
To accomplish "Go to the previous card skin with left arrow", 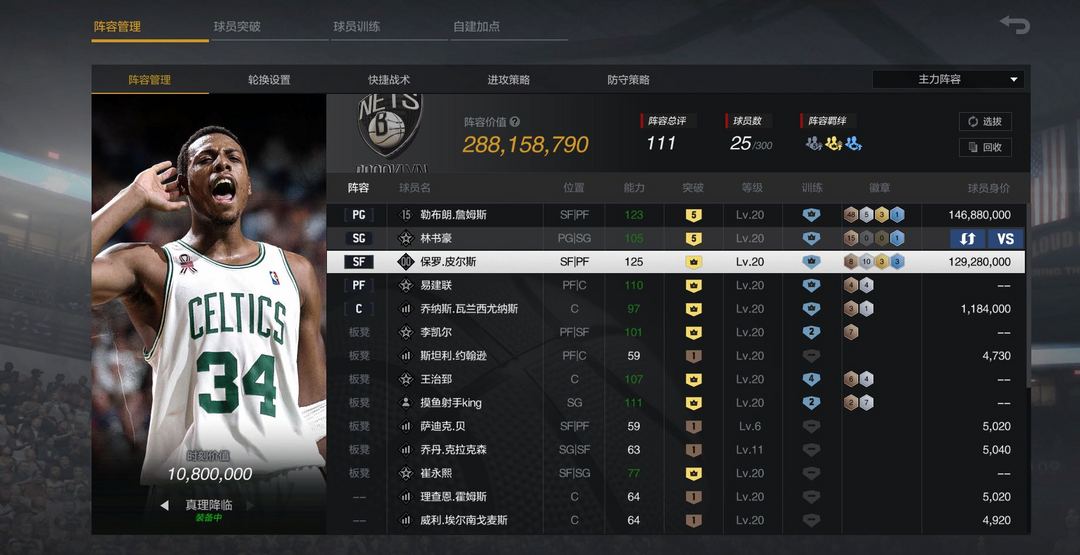I will (x=164, y=505).
